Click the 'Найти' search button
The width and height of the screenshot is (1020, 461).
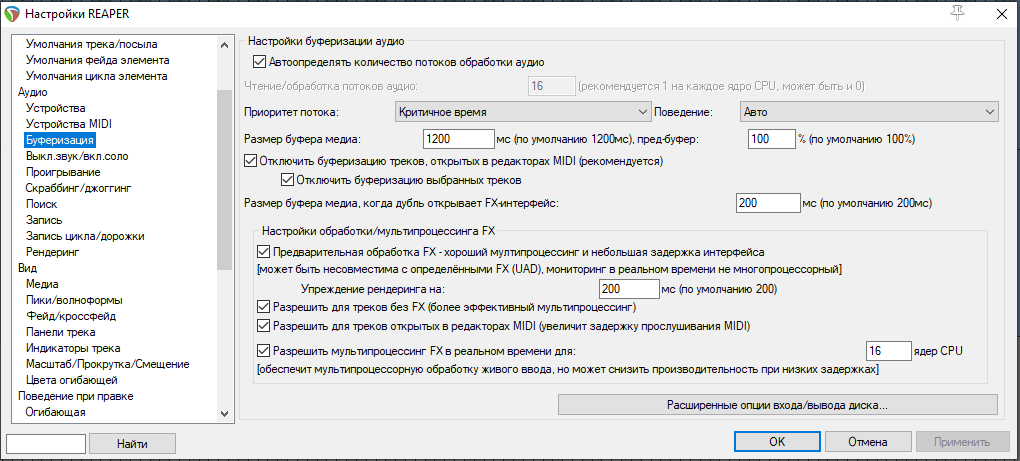132,442
